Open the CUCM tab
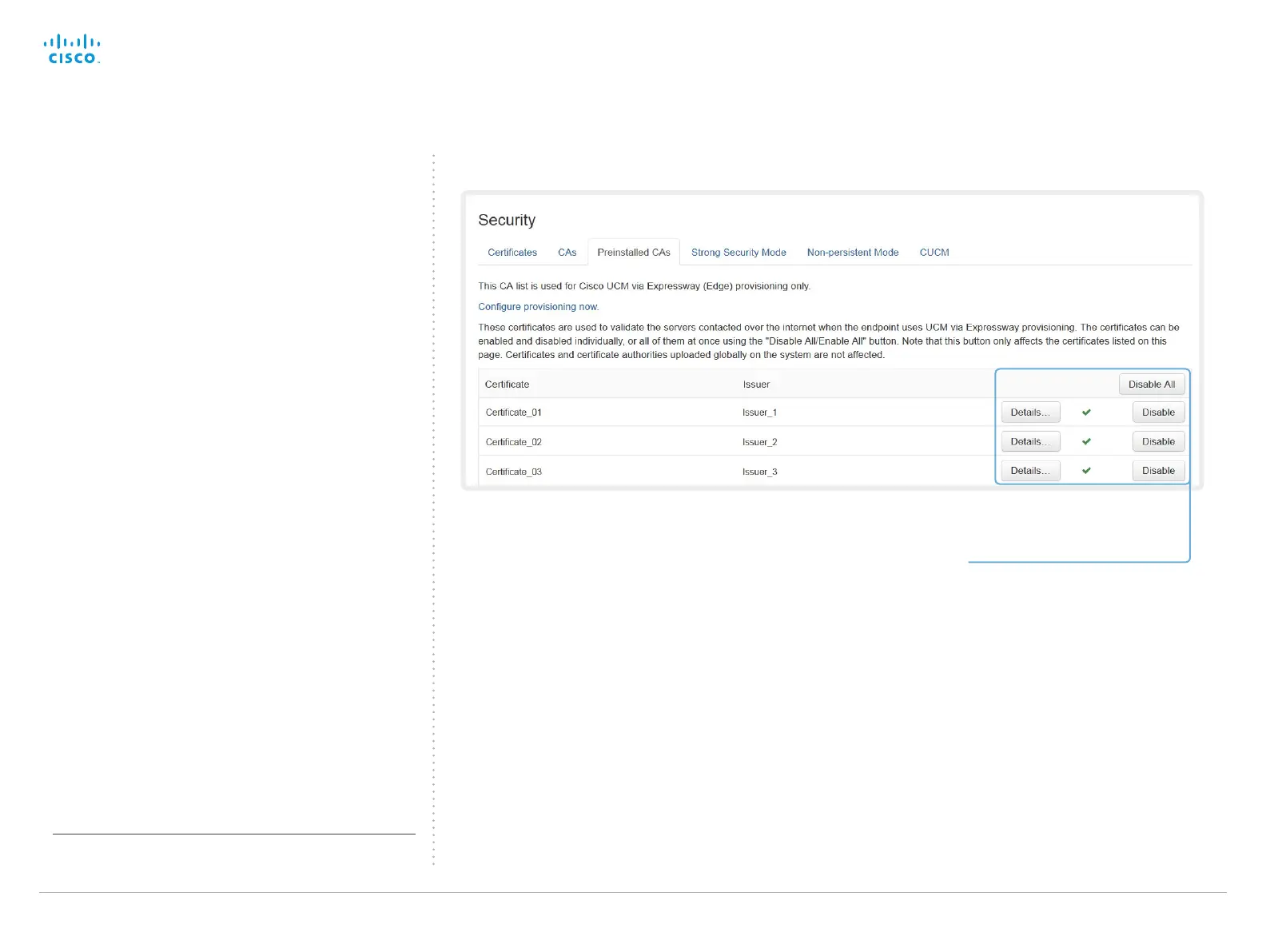Screen dimensions: 1266x952 click(934, 253)
